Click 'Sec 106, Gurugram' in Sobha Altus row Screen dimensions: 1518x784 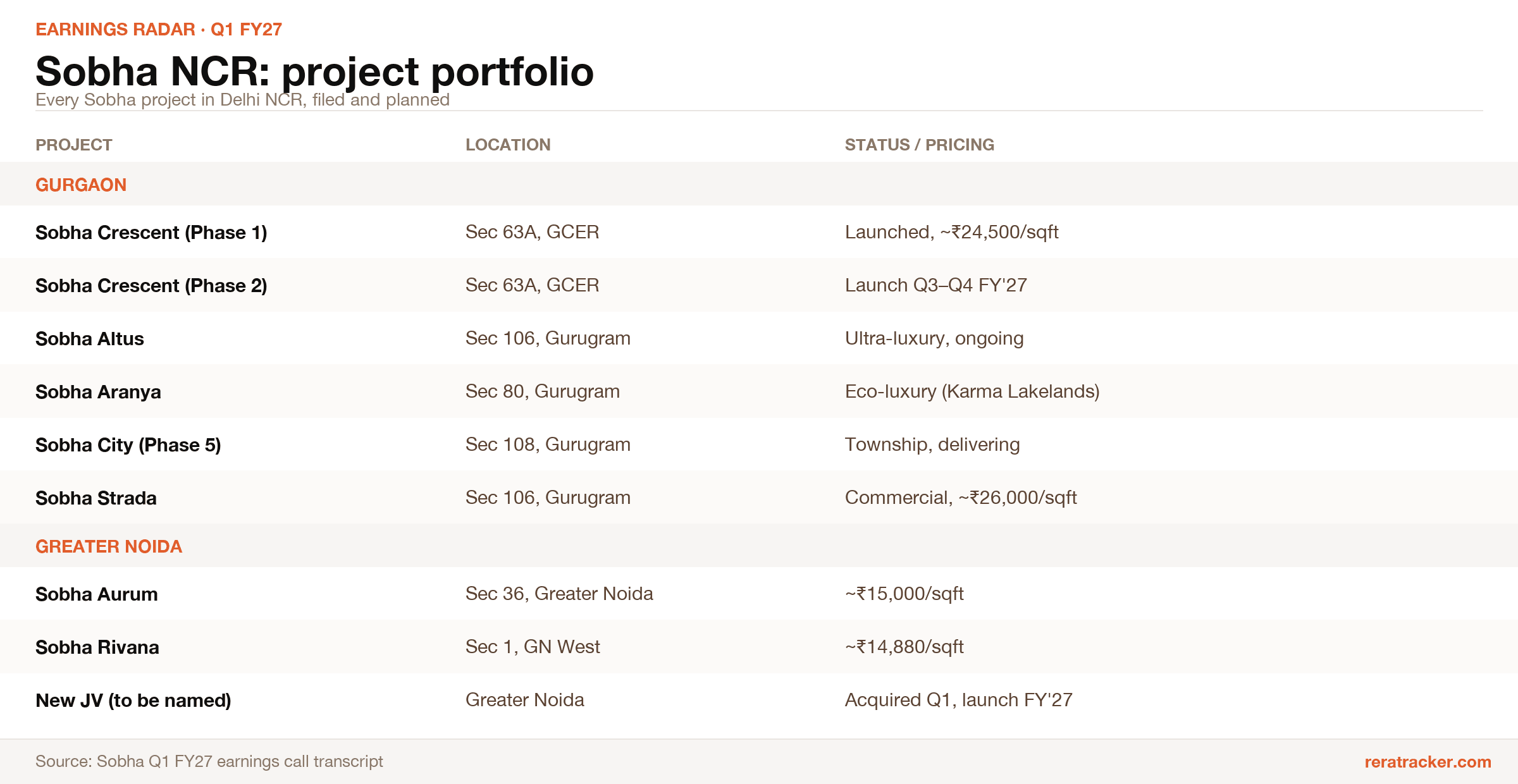pos(548,338)
